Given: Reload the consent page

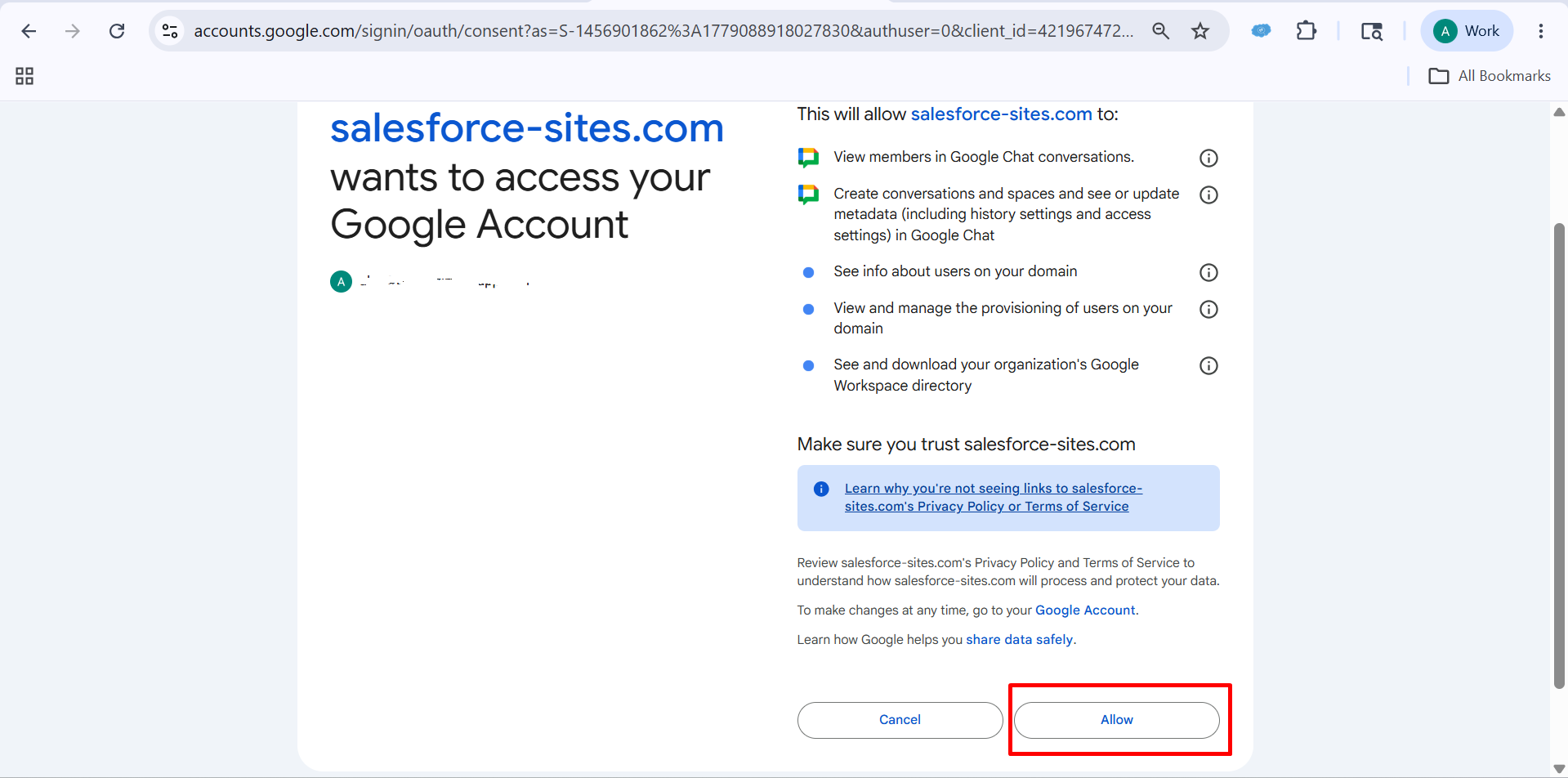Looking at the screenshot, I should [x=117, y=31].
